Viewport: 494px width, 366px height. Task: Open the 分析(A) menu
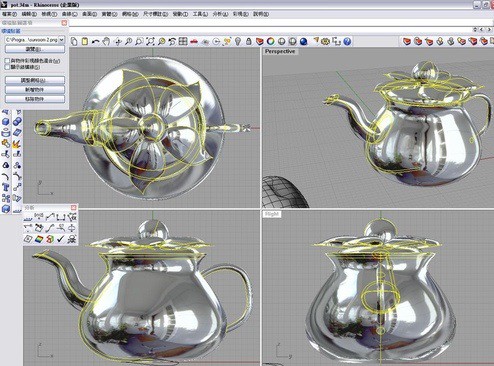[220, 14]
